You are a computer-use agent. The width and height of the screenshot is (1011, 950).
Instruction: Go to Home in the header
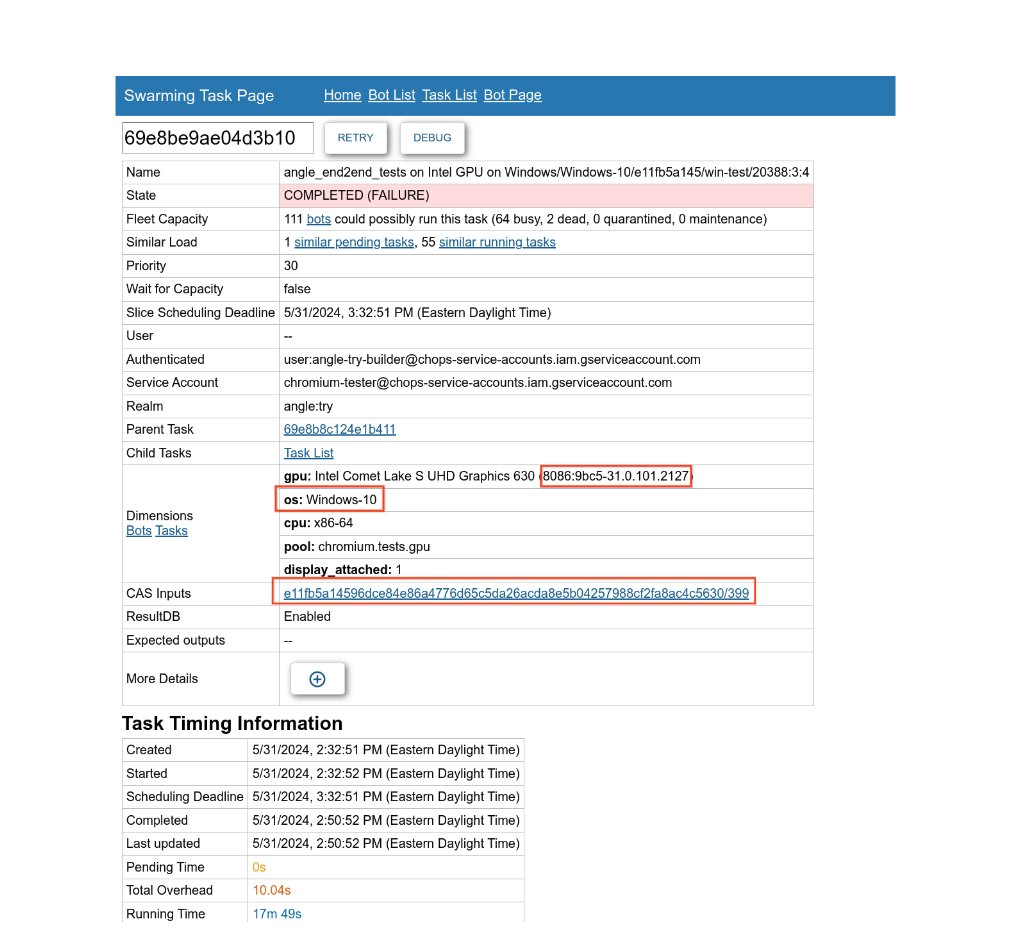tap(342, 95)
